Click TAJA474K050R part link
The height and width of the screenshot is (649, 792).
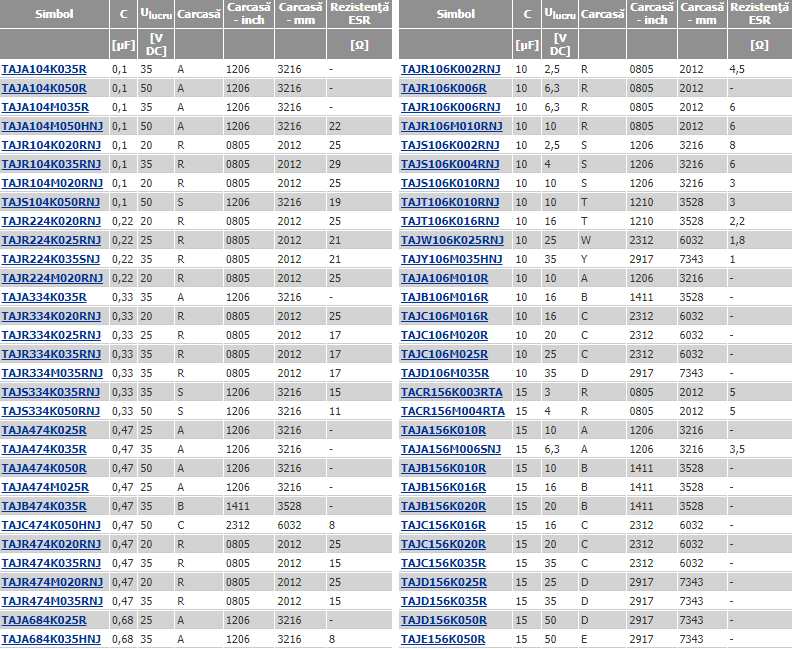(44, 468)
